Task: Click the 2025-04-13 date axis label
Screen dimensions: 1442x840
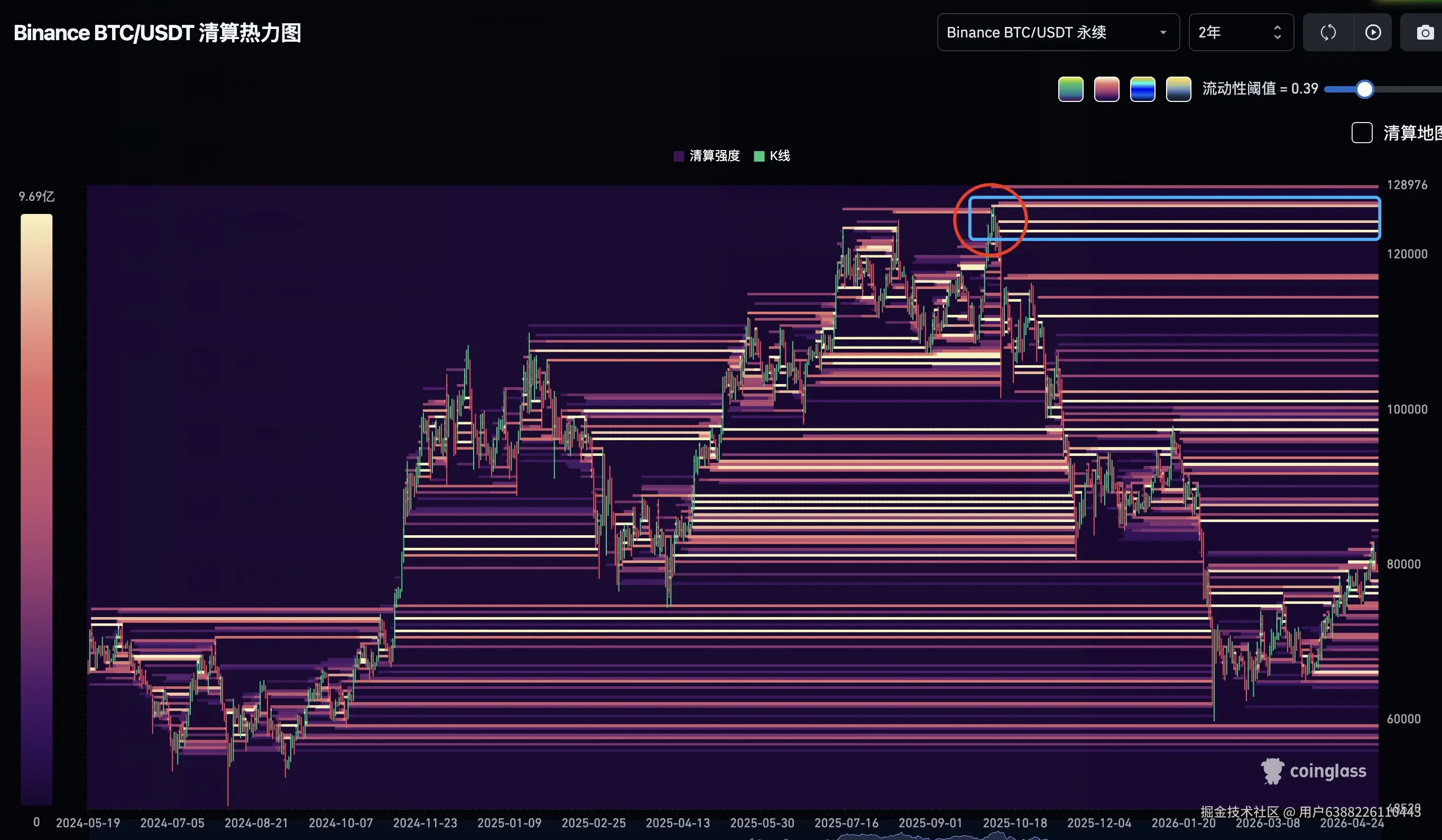Action: [x=678, y=823]
